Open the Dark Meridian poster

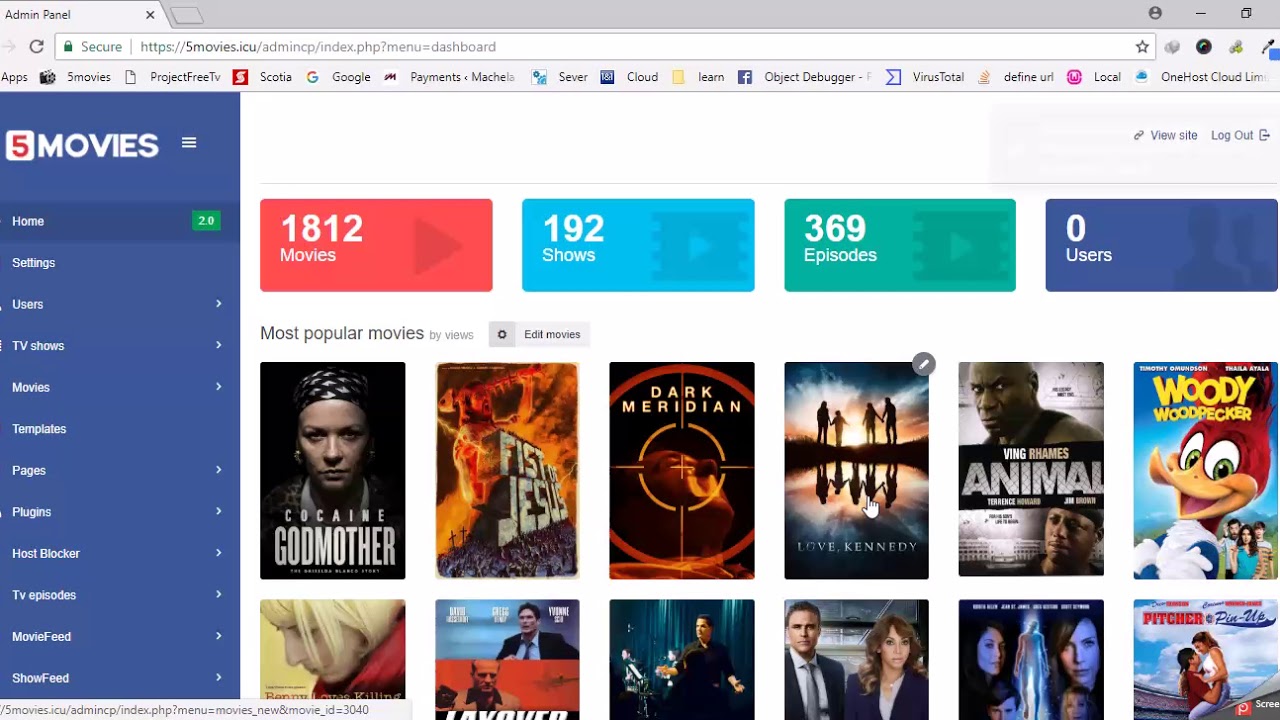tap(682, 471)
